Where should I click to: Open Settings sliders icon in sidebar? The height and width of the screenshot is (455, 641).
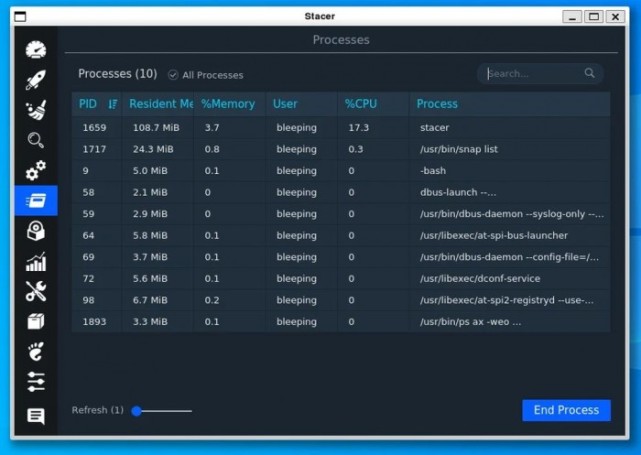[x=36, y=382]
